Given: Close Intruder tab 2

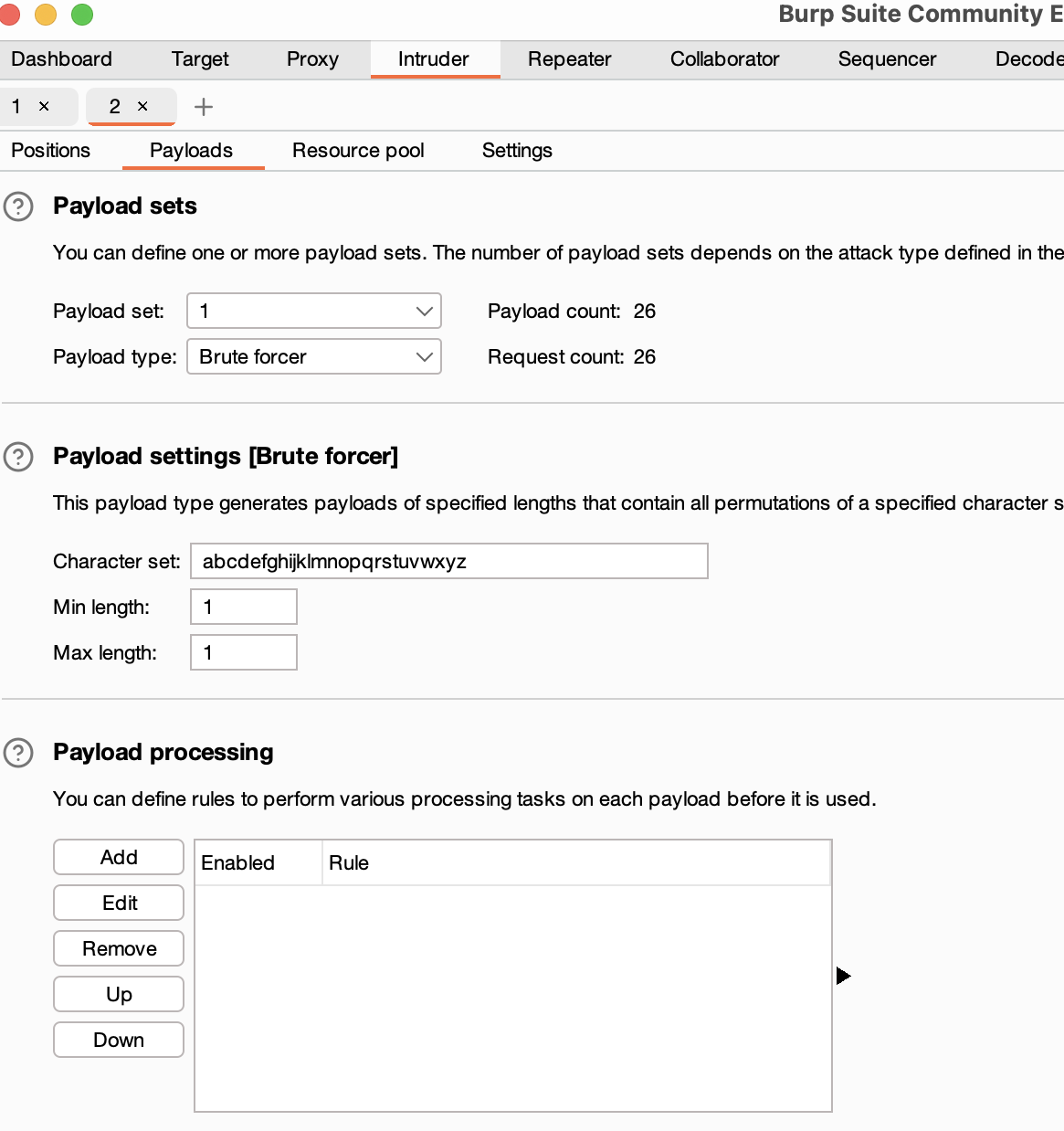Looking at the screenshot, I should [142, 107].
